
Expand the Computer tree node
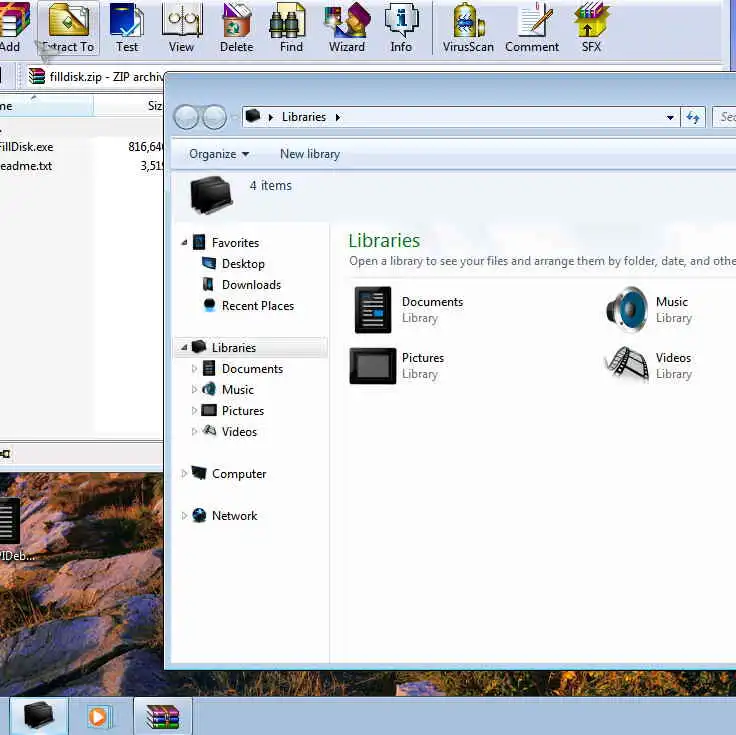[184, 474]
